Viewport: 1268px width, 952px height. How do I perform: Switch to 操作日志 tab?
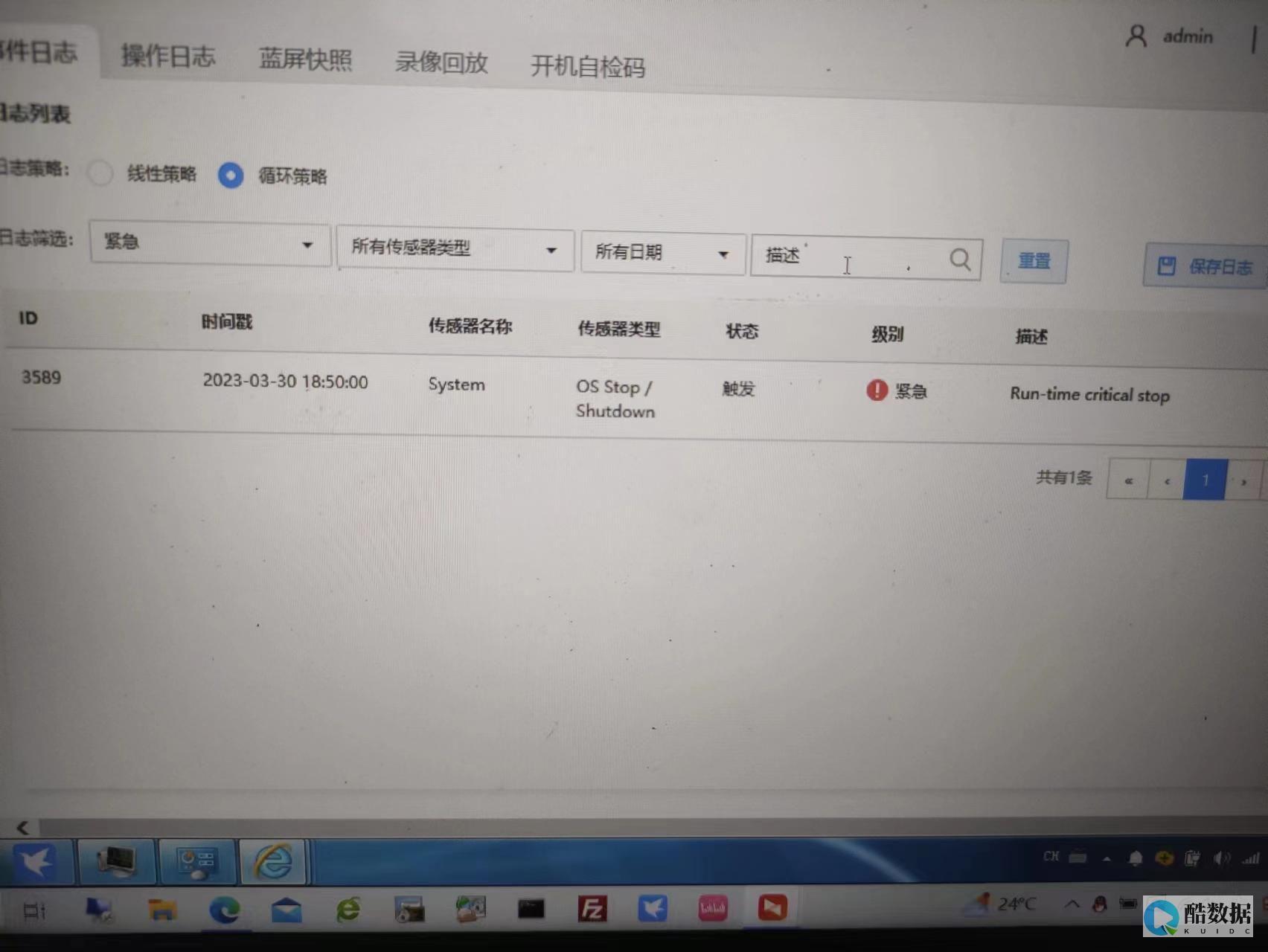(x=168, y=56)
